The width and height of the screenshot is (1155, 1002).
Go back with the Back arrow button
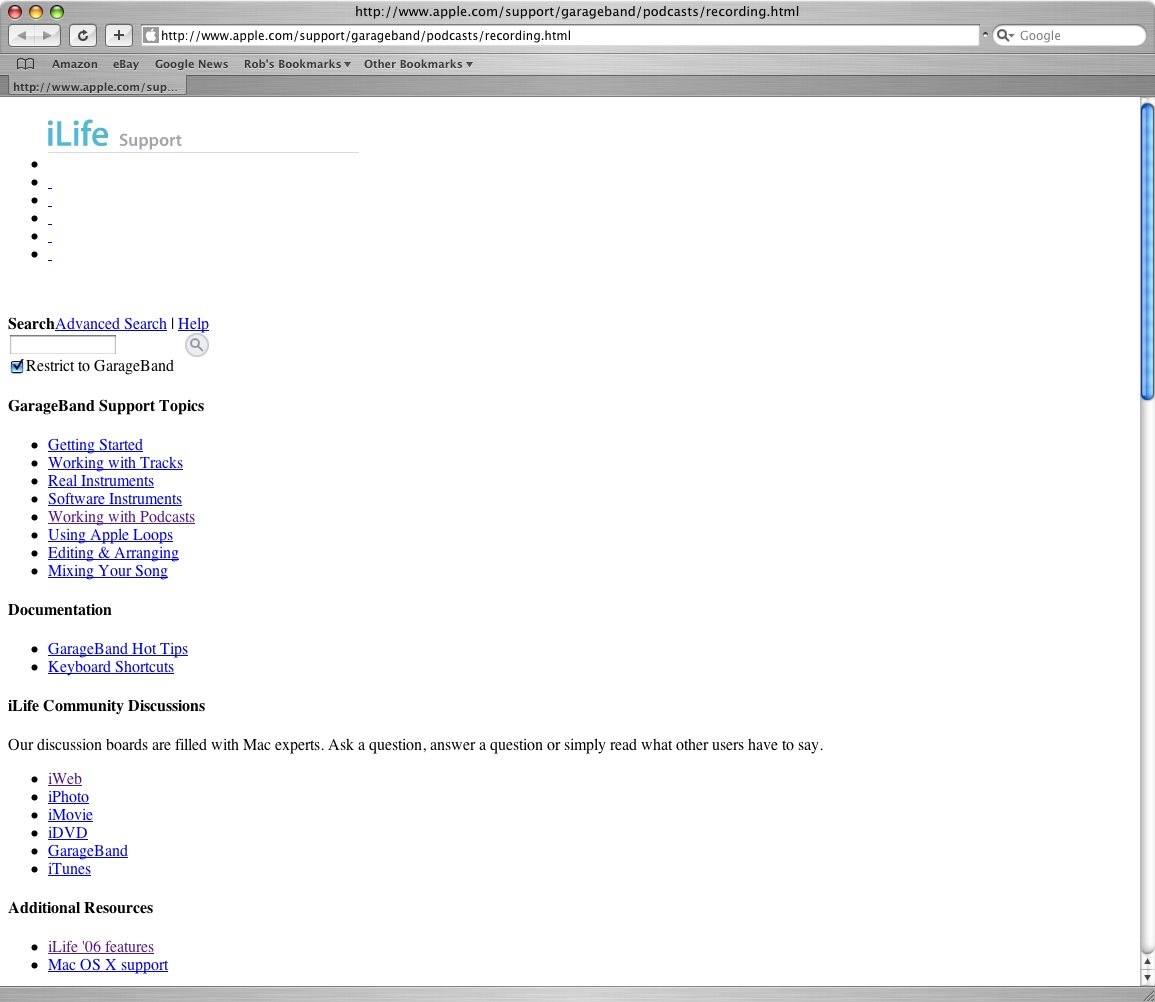coord(21,35)
